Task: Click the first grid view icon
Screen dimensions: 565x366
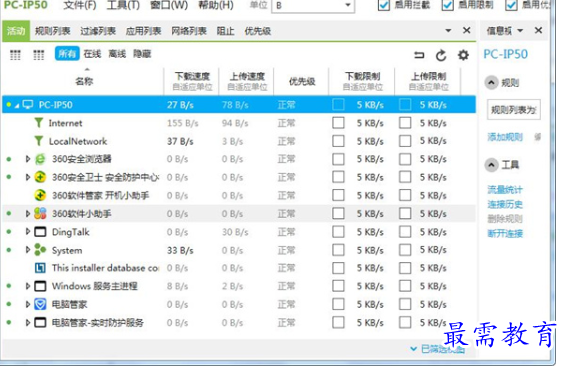Action: (15, 55)
